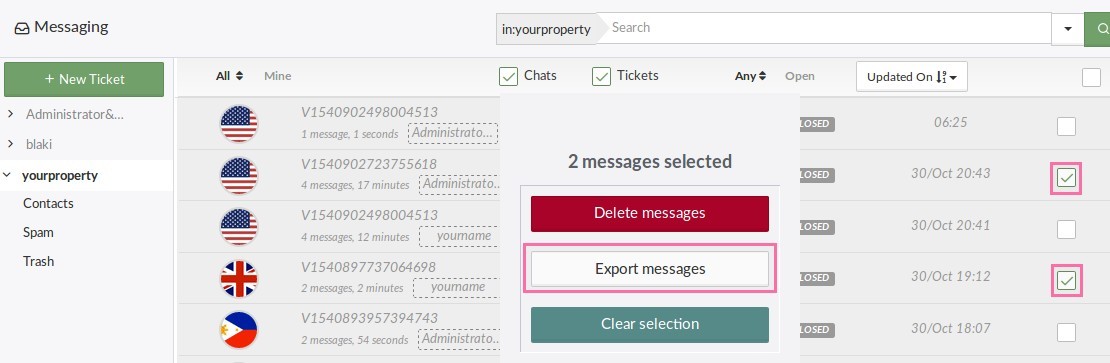Open the Any status dropdown
This screenshot has width=1110, height=363.
750,76
